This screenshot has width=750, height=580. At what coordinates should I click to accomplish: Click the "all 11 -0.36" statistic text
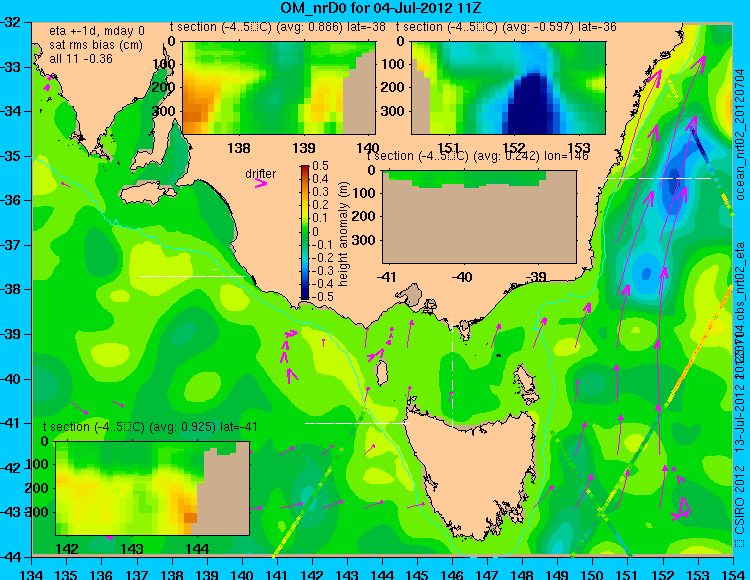(81, 59)
